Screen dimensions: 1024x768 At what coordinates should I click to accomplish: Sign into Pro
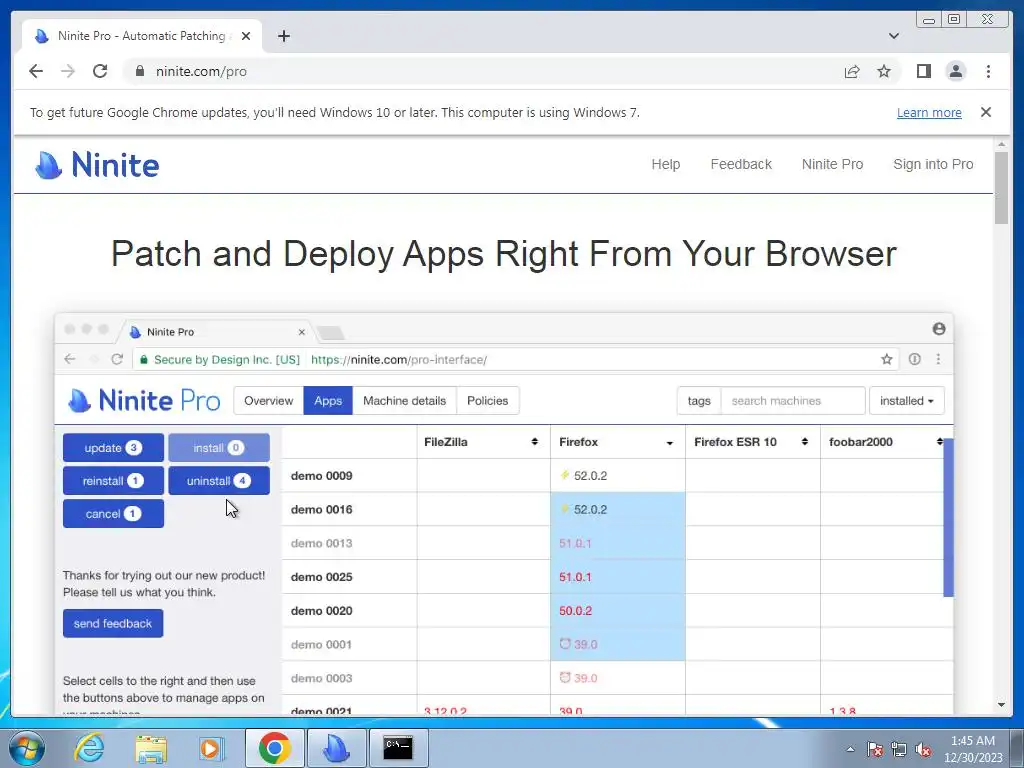tap(933, 165)
